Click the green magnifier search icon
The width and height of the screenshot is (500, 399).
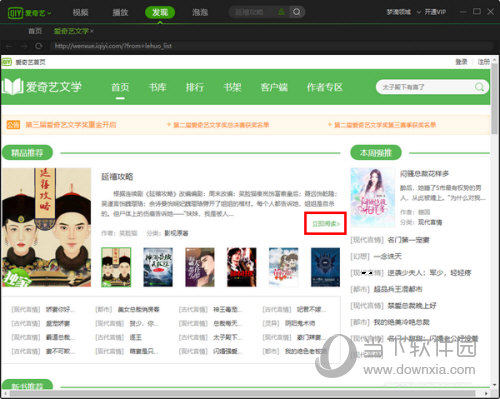pyautogui.click(x=480, y=87)
